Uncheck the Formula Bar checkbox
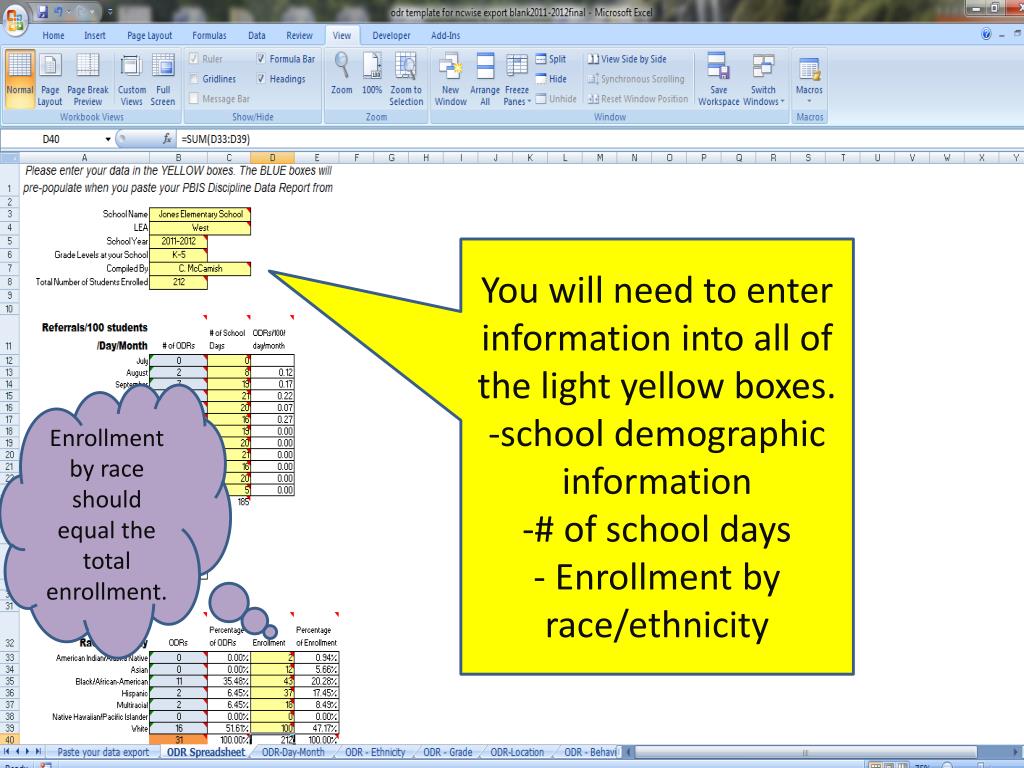This screenshot has height=768, width=1024. (x=261, y=59)
